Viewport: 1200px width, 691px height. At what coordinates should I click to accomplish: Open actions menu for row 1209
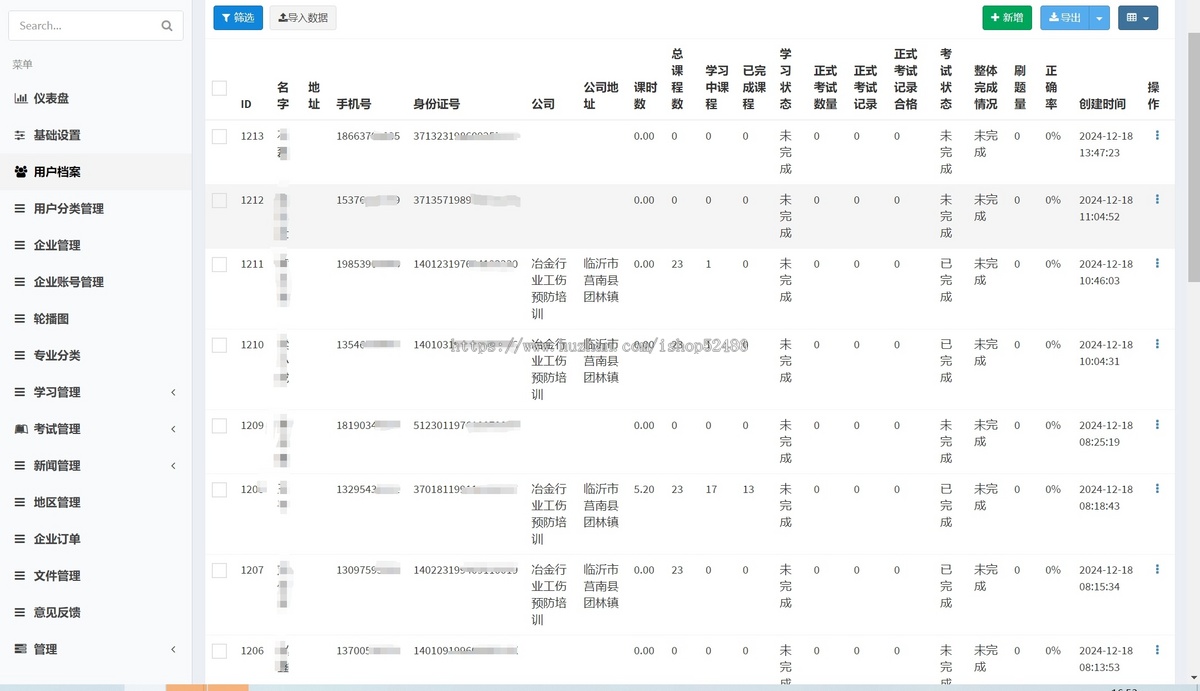[x=1157, y=425]
